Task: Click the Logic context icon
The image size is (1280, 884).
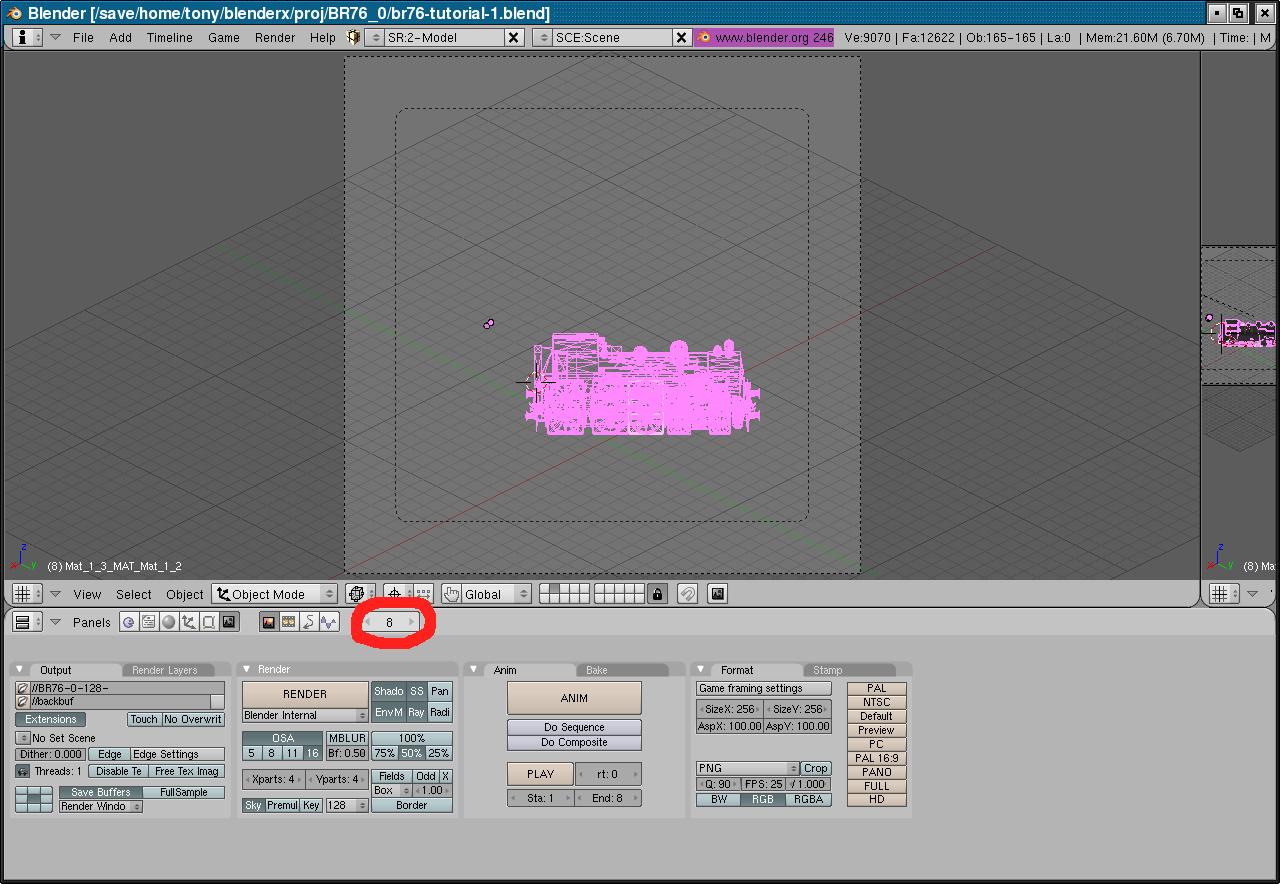Action: click(x=128, y=622)
